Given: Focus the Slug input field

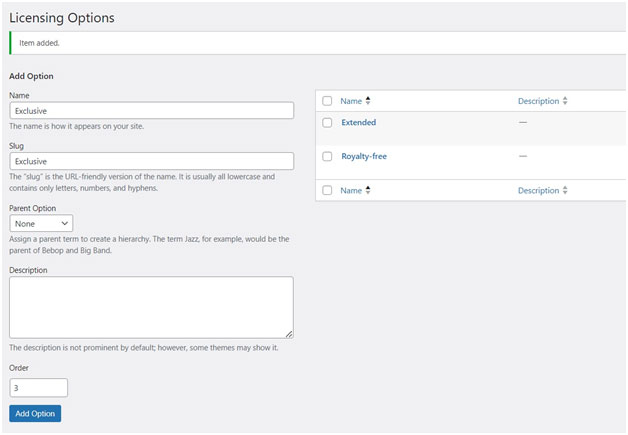Looking at the screenshot, I should coord(151,161).
